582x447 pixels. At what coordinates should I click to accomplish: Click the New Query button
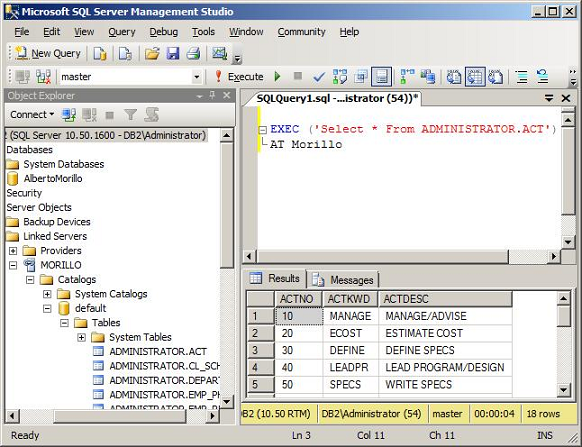pyautogui.click(x=48, y=54)
